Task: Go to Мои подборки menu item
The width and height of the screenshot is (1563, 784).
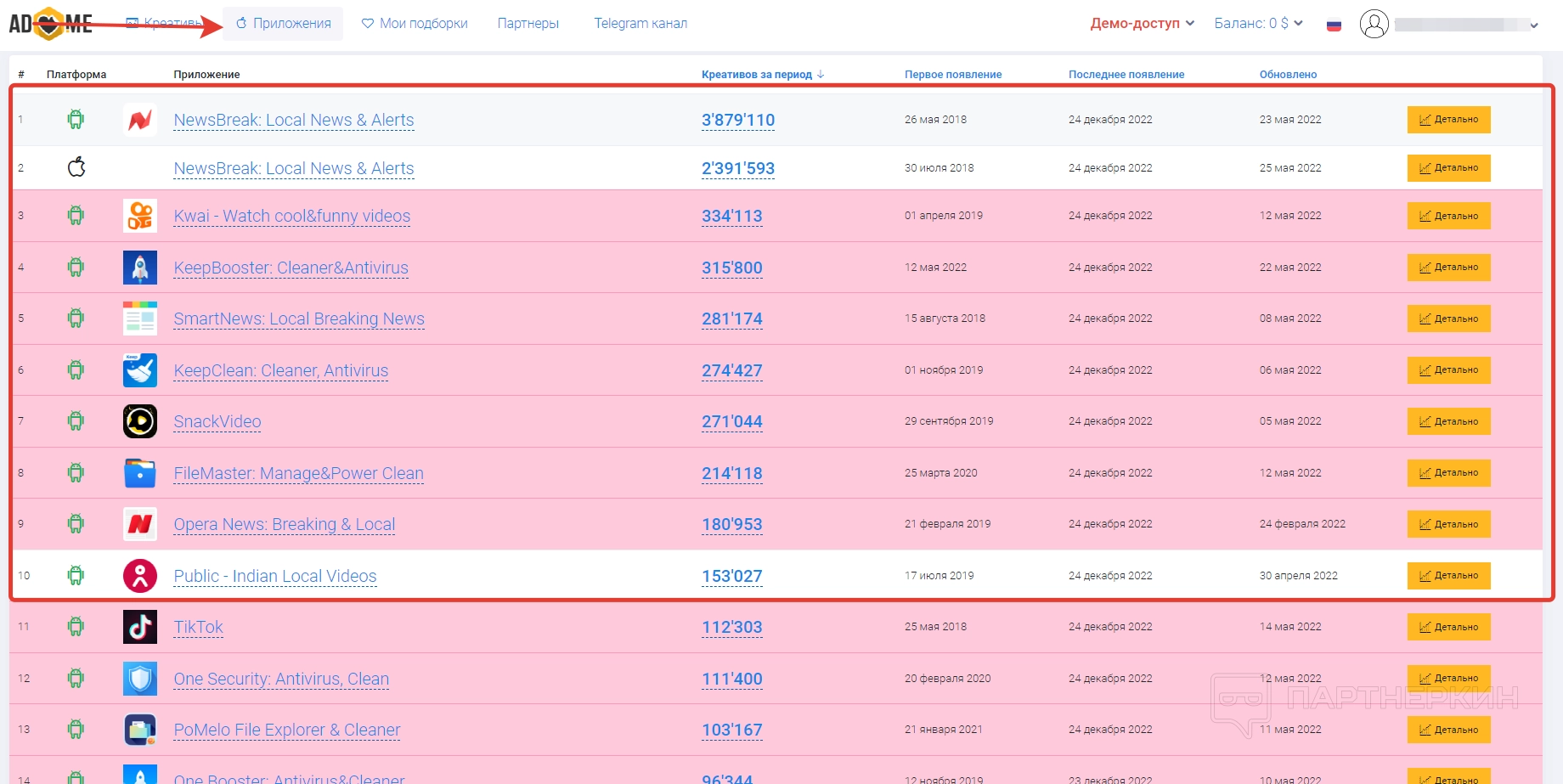Action: pos(415,24)
